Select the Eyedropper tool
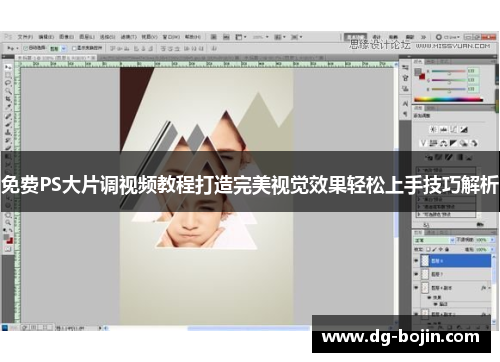 (8, 107)
